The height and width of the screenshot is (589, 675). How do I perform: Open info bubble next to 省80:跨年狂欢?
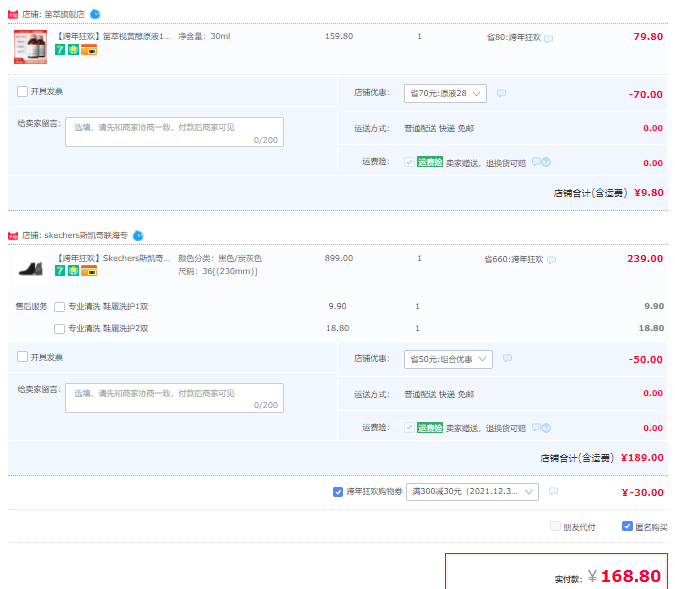(548, 39)
